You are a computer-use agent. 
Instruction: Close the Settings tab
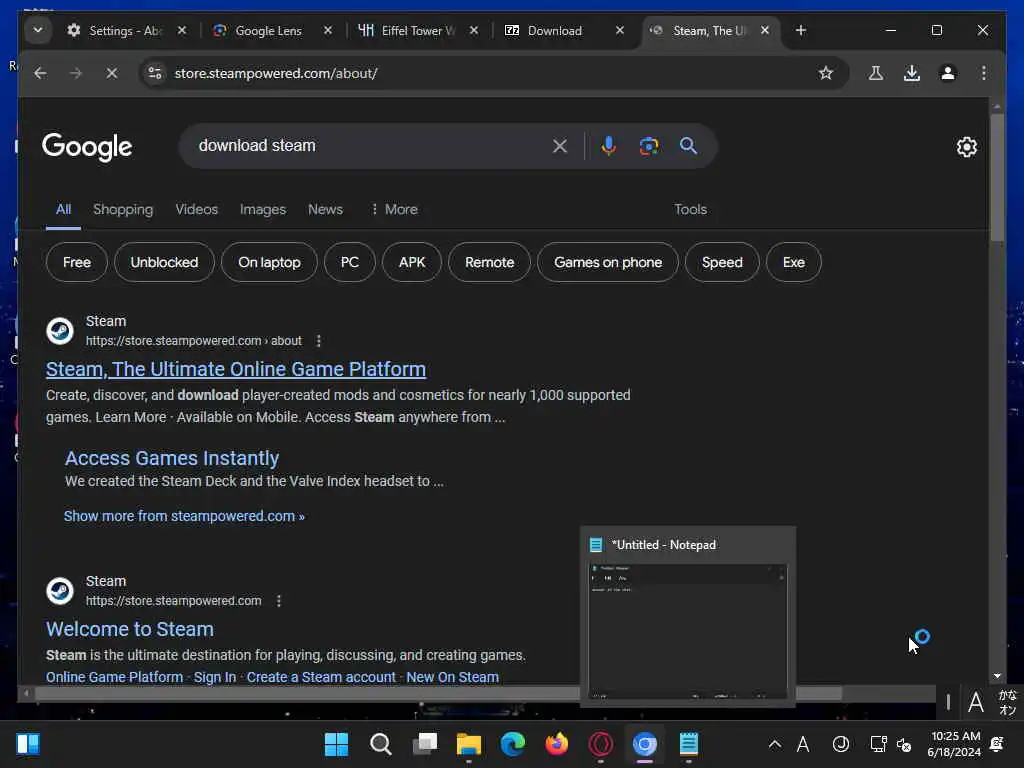click(x=182, y=30)
